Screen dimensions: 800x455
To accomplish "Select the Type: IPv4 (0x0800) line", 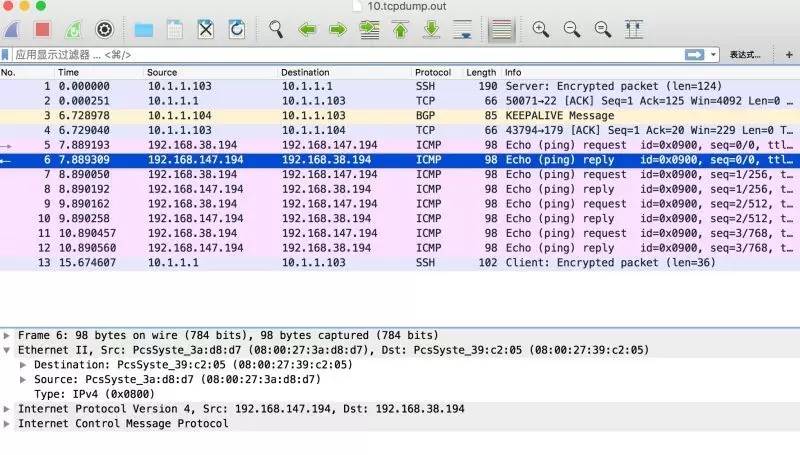I will [x=94, y=394].
